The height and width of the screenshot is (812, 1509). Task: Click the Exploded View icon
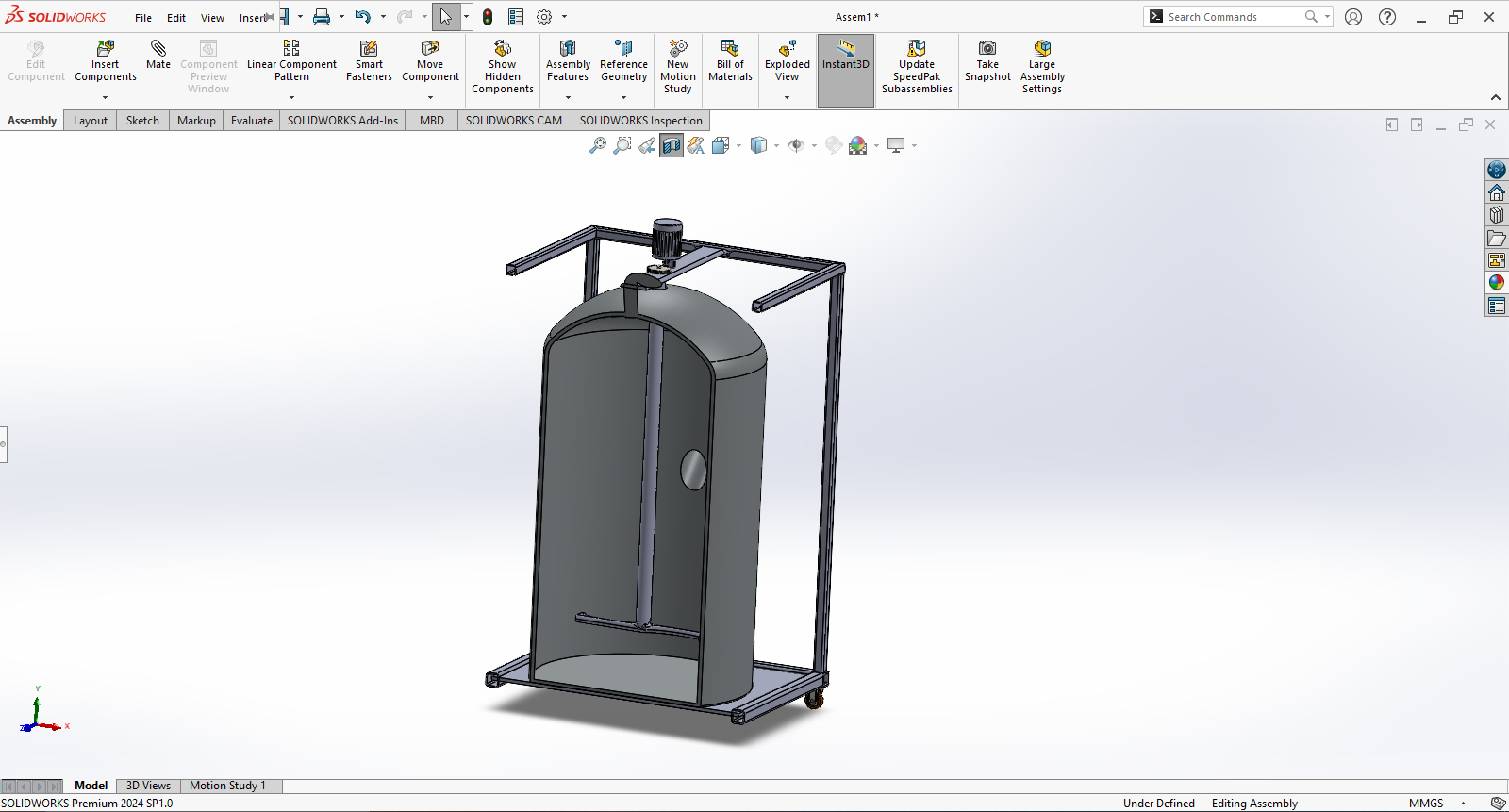click(x=788, y=48)
